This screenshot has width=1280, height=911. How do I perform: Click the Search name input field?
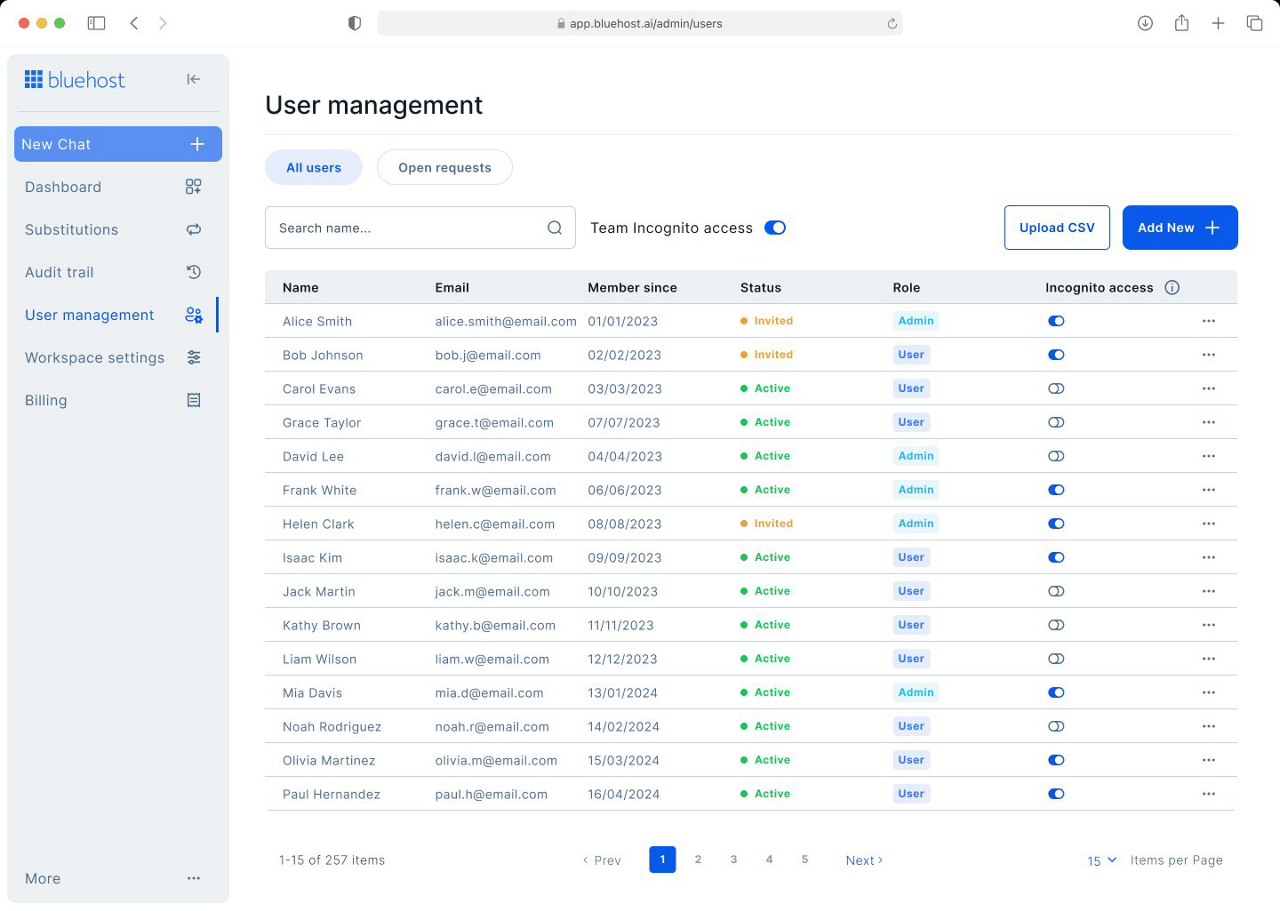click(420, 228)
